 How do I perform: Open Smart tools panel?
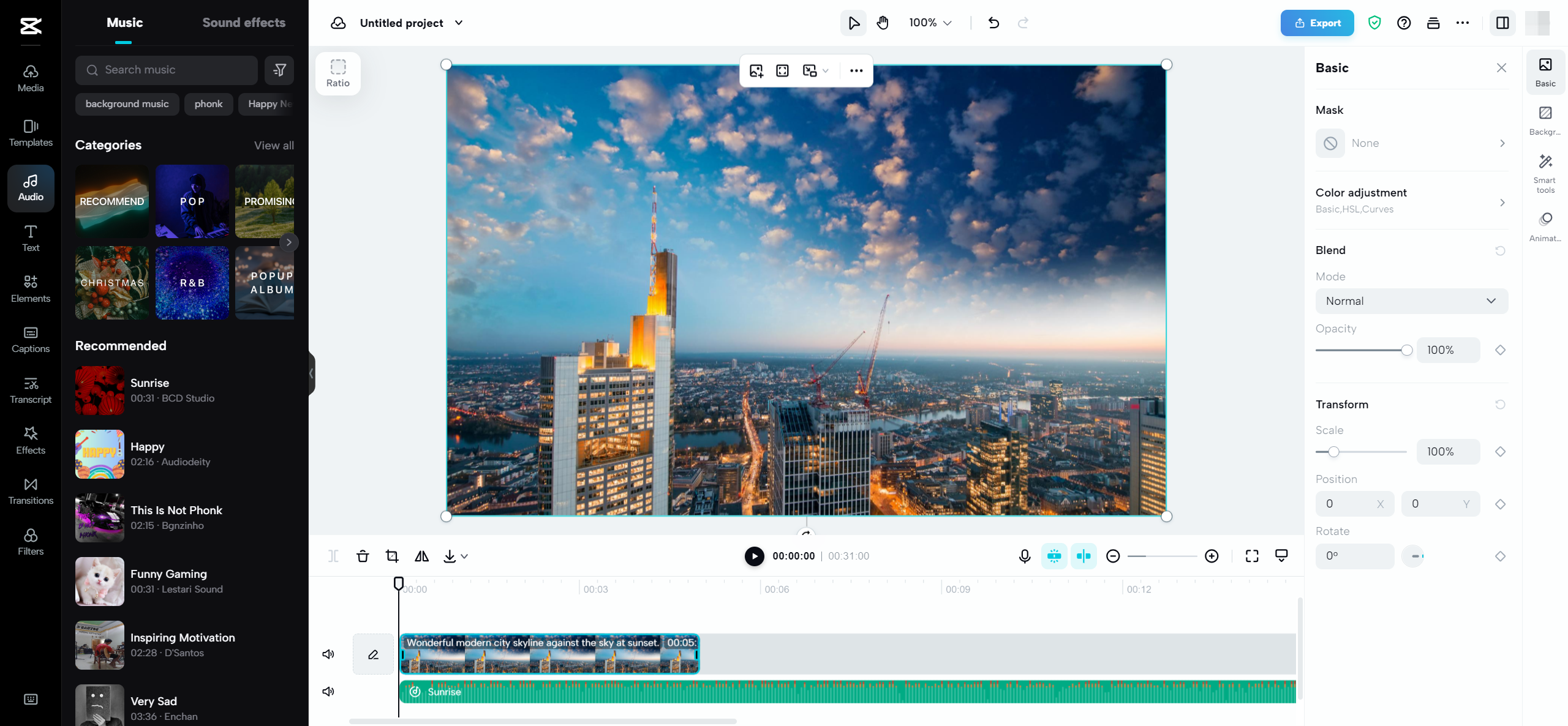coord(1545,173)
